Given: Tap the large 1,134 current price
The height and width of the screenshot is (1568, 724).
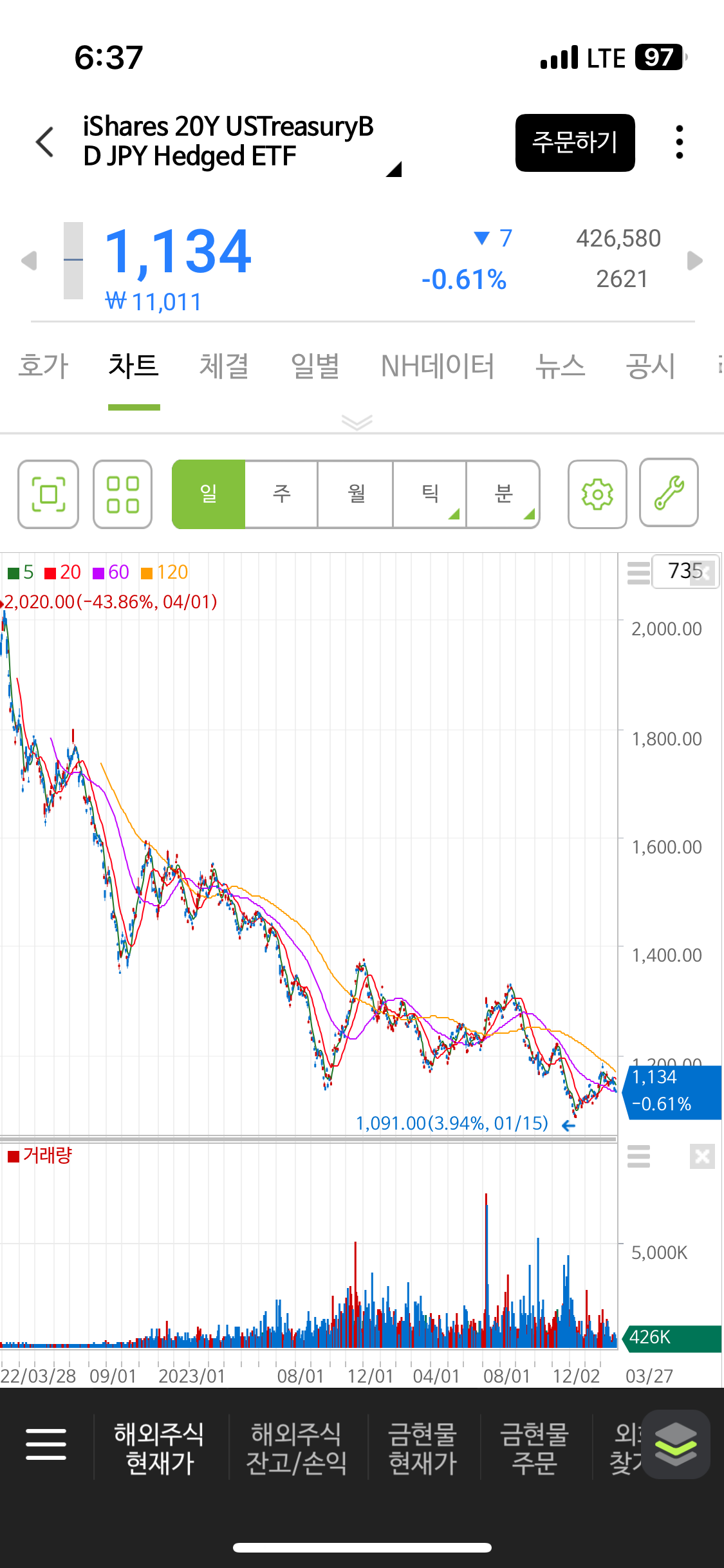Looking at the screenshot, I should point(178,252).
